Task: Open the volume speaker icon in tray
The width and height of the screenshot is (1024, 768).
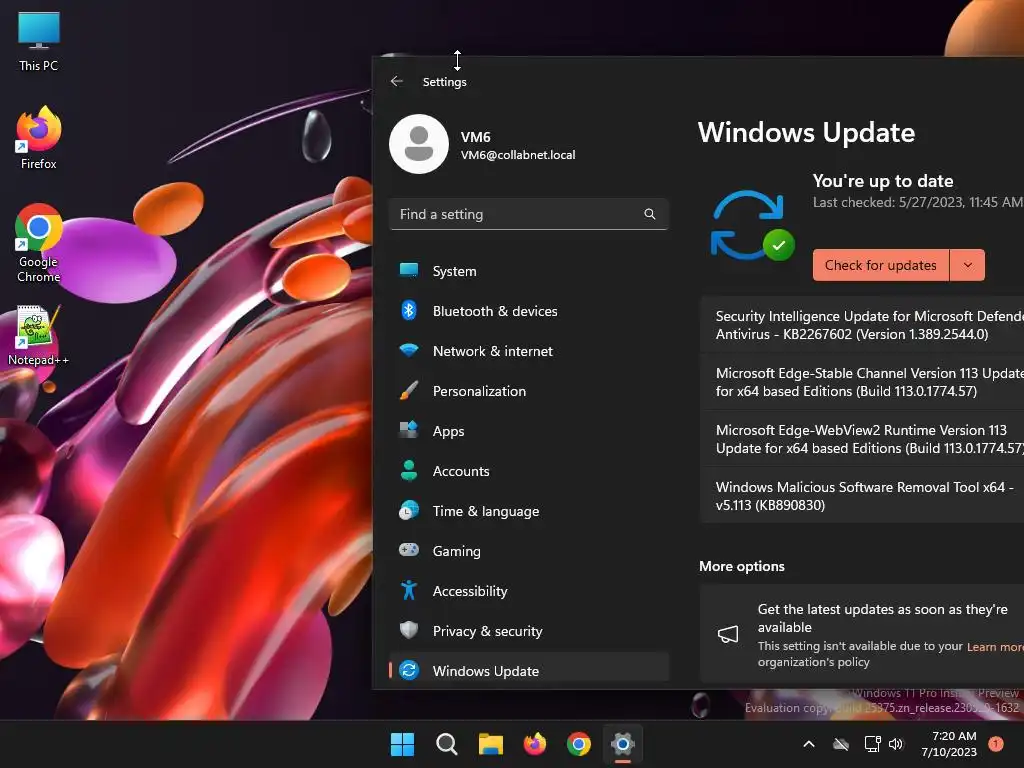Action: tap(896, 744)
